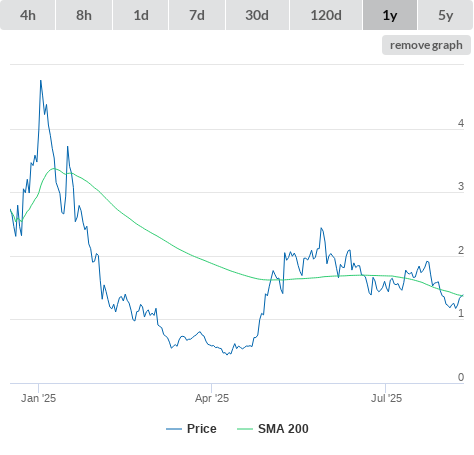
Task: Switch to the 120d range
Action: [x=326, y=15]
